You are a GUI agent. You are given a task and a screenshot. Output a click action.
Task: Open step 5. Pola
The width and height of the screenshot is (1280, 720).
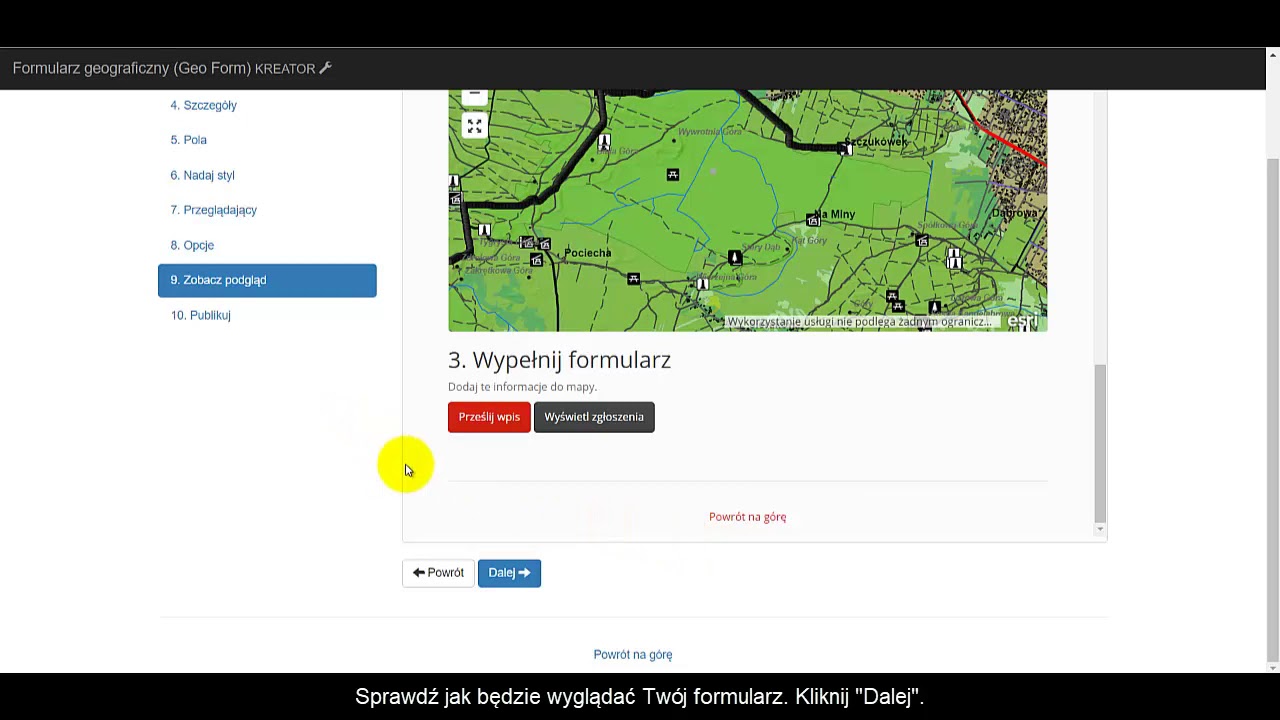tap(188, 140)
